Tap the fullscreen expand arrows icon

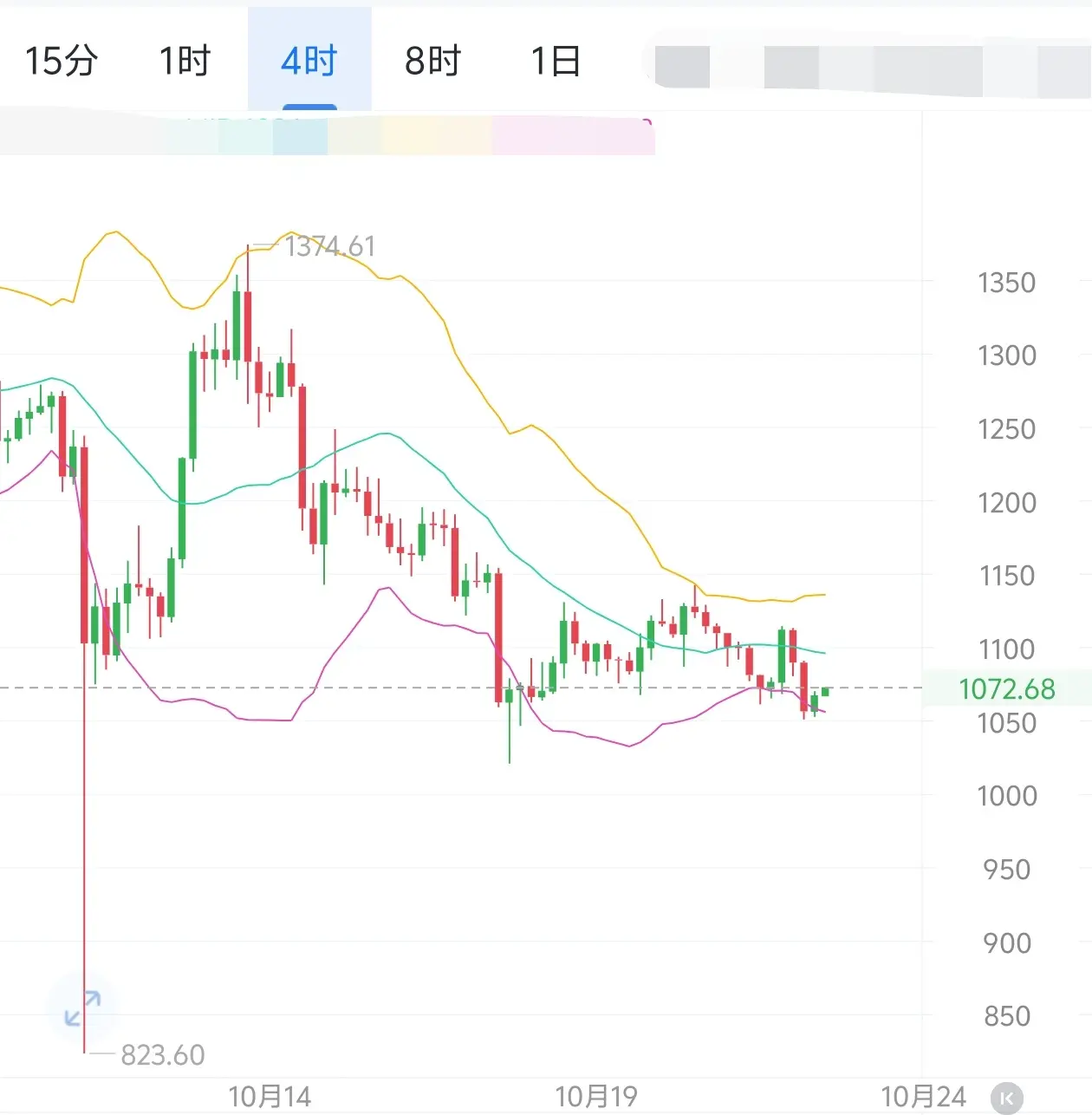tap(82, 1009)
